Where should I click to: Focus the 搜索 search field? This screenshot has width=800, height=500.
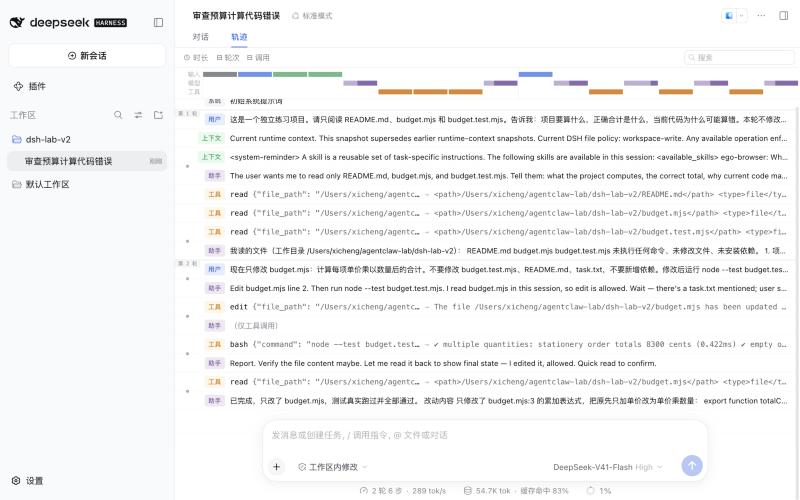739,58
